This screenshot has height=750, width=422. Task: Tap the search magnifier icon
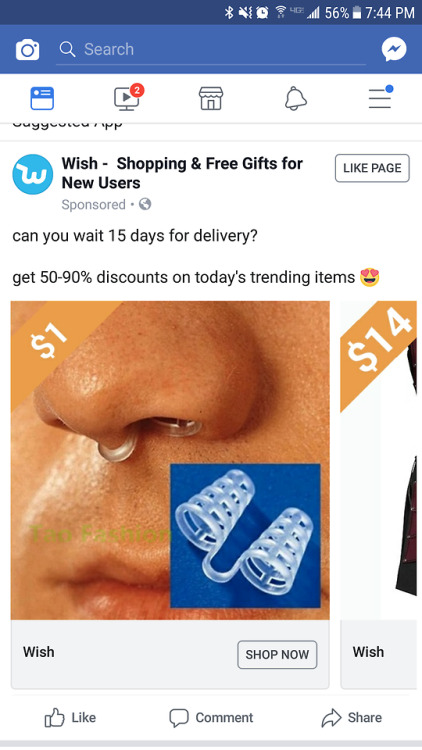click(67, 49)
